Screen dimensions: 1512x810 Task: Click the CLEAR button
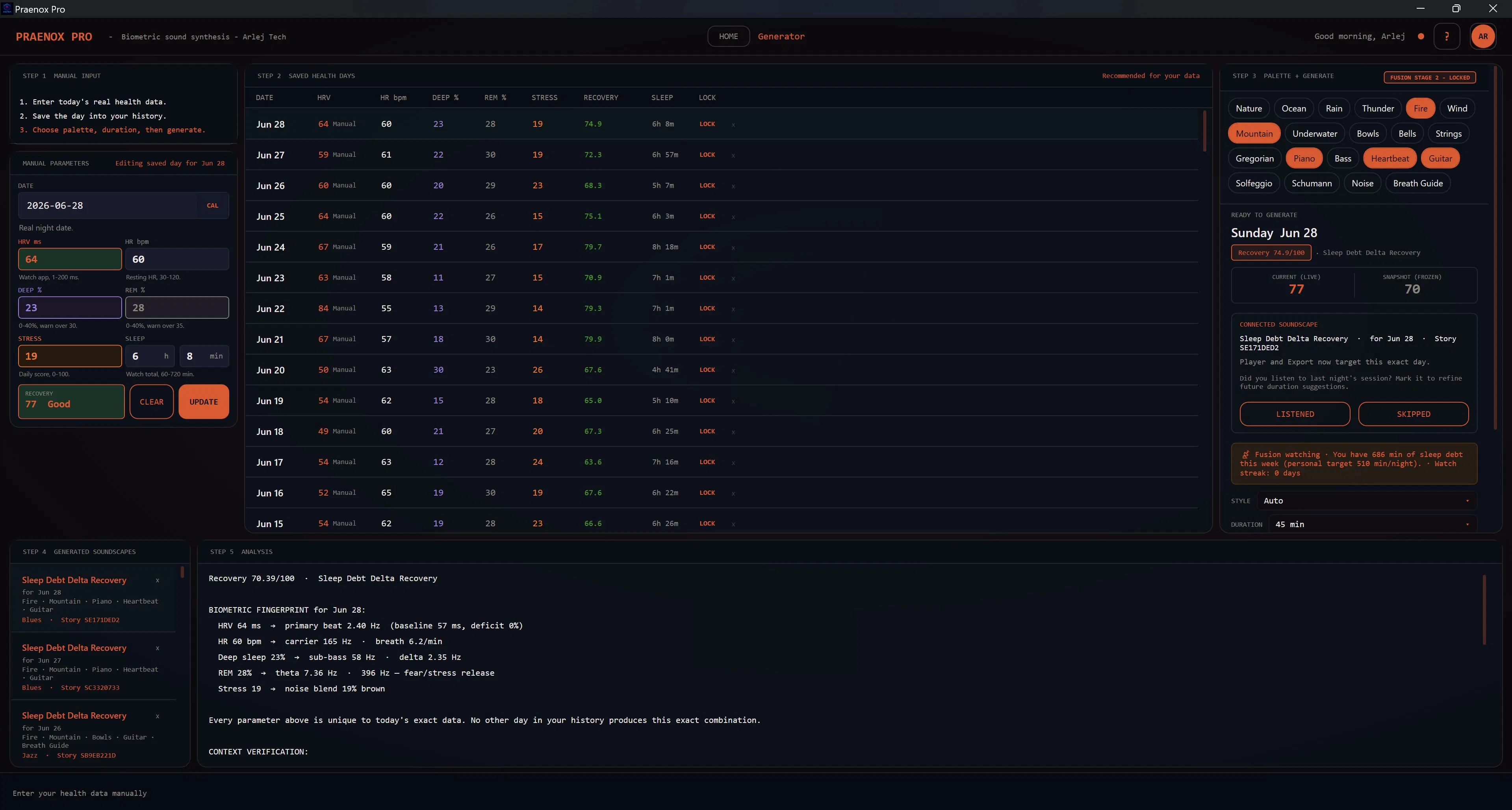pyautogui.click(x=151, y=401)
